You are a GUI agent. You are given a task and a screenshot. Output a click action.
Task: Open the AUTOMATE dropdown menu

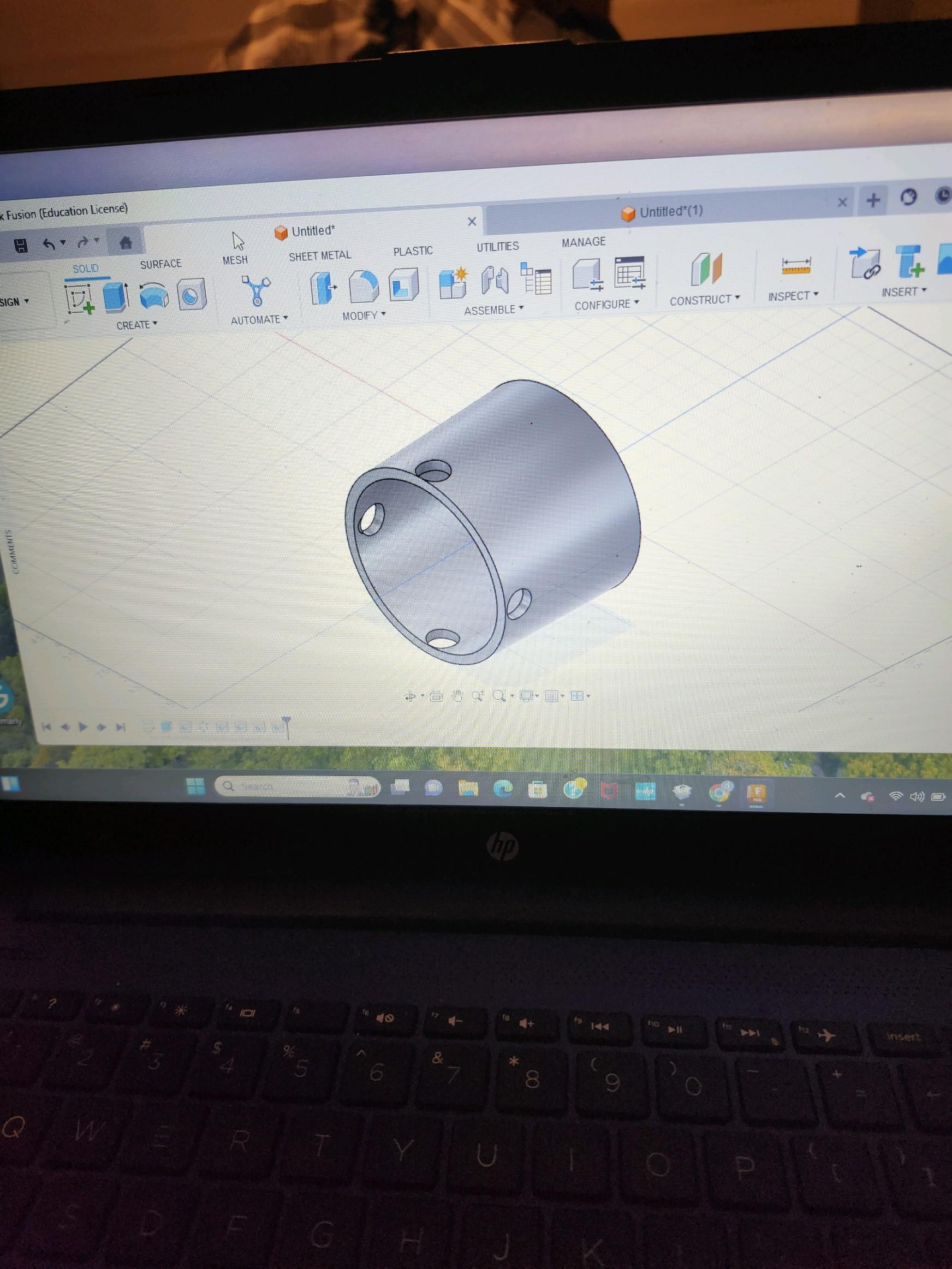259,319
